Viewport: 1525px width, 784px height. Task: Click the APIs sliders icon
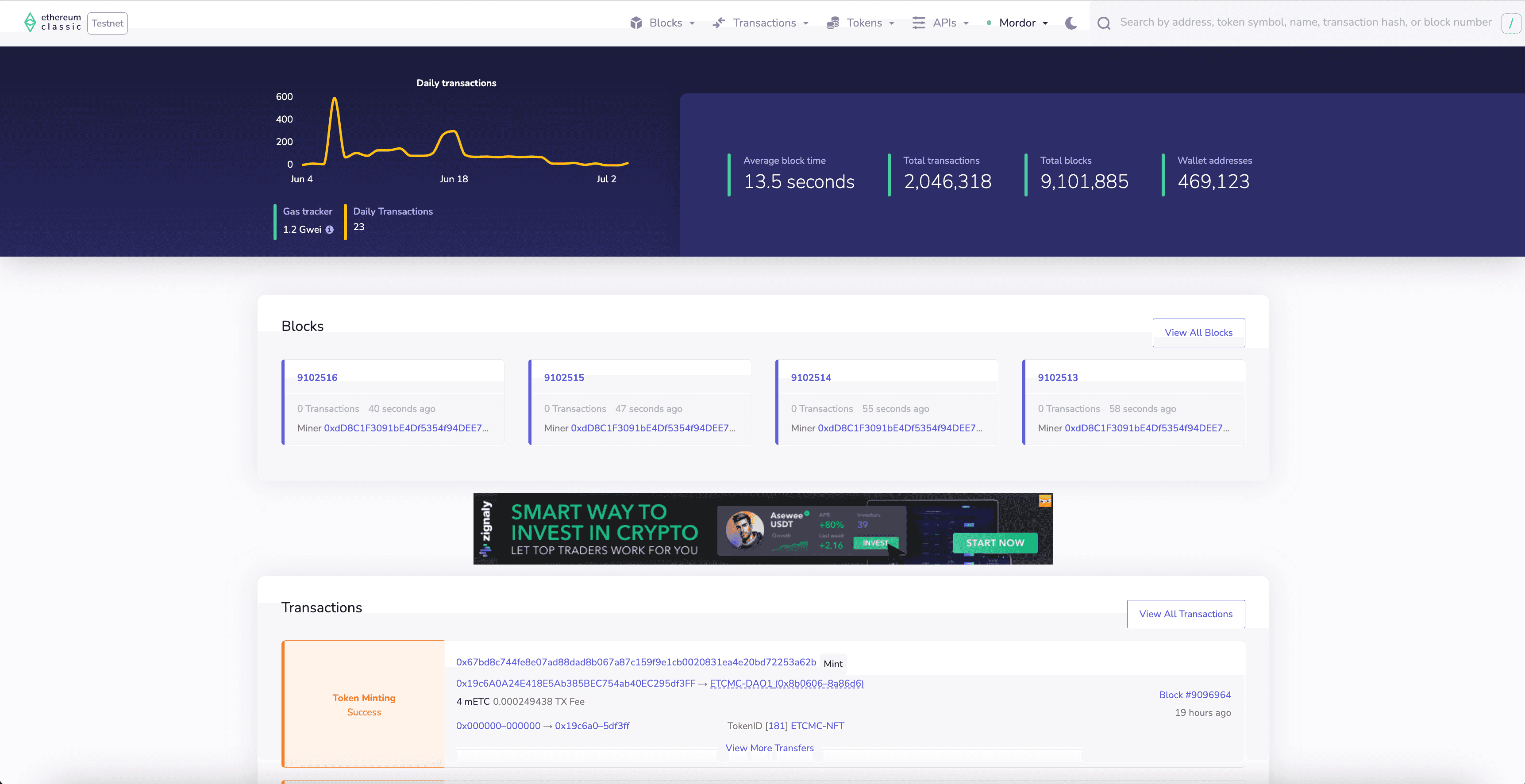[918, 23]
